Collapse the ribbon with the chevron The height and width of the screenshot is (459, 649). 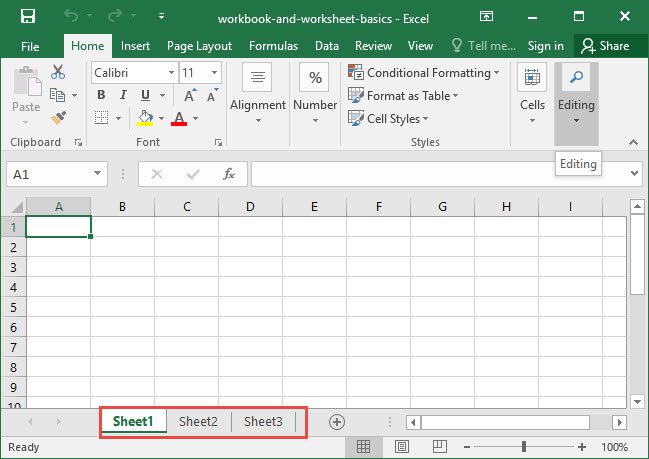(633, 142)
